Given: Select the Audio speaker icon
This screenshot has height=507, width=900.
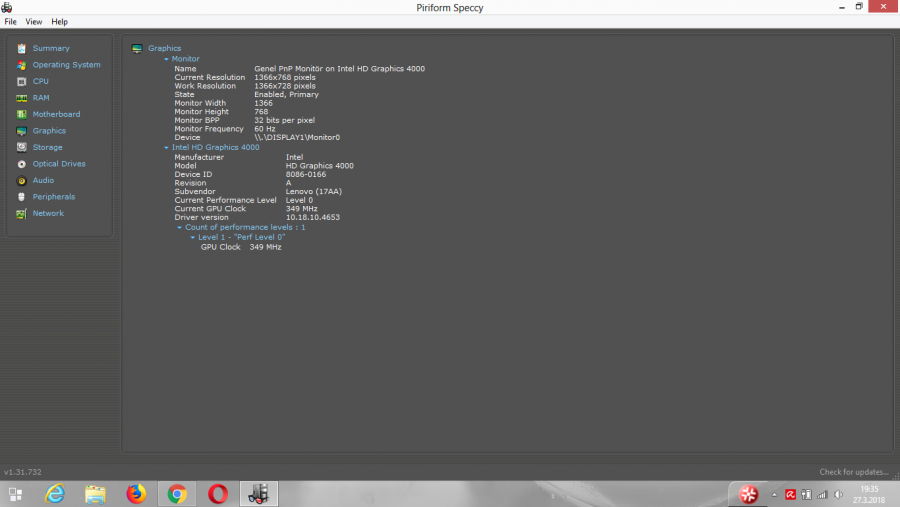Looking at the screenshot, I should click(21, 180).
